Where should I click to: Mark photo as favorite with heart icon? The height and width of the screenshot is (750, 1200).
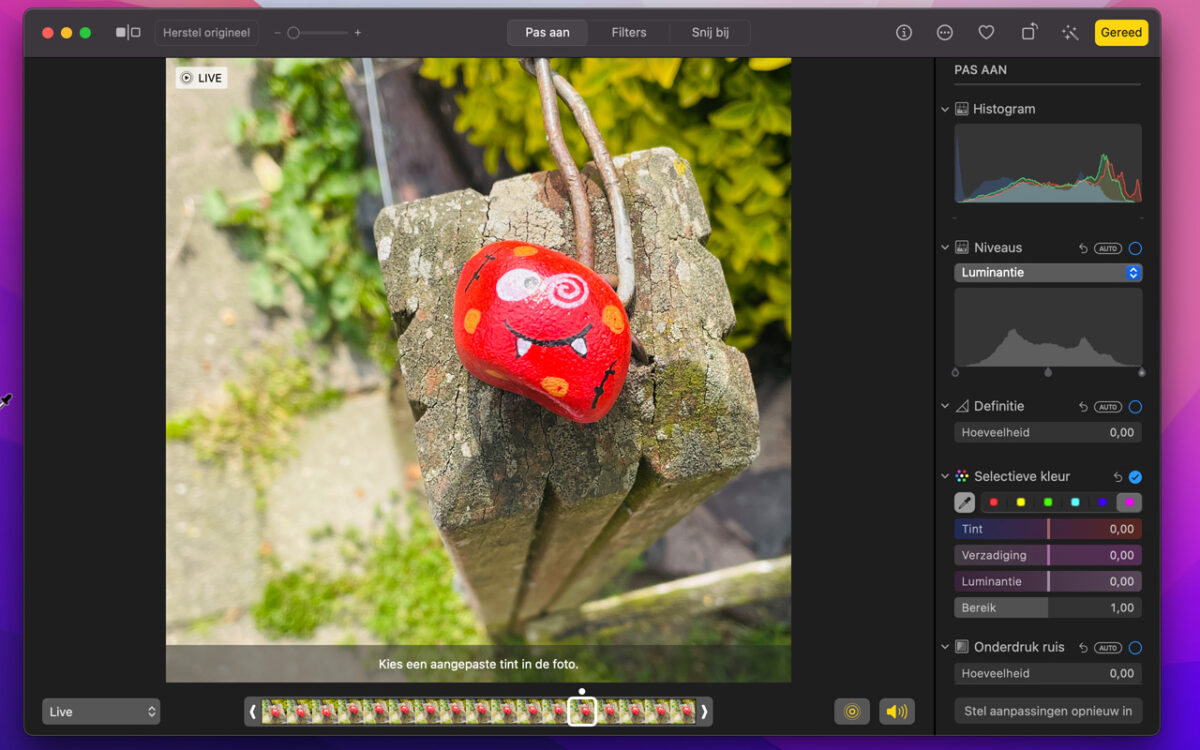pos(986,33)
